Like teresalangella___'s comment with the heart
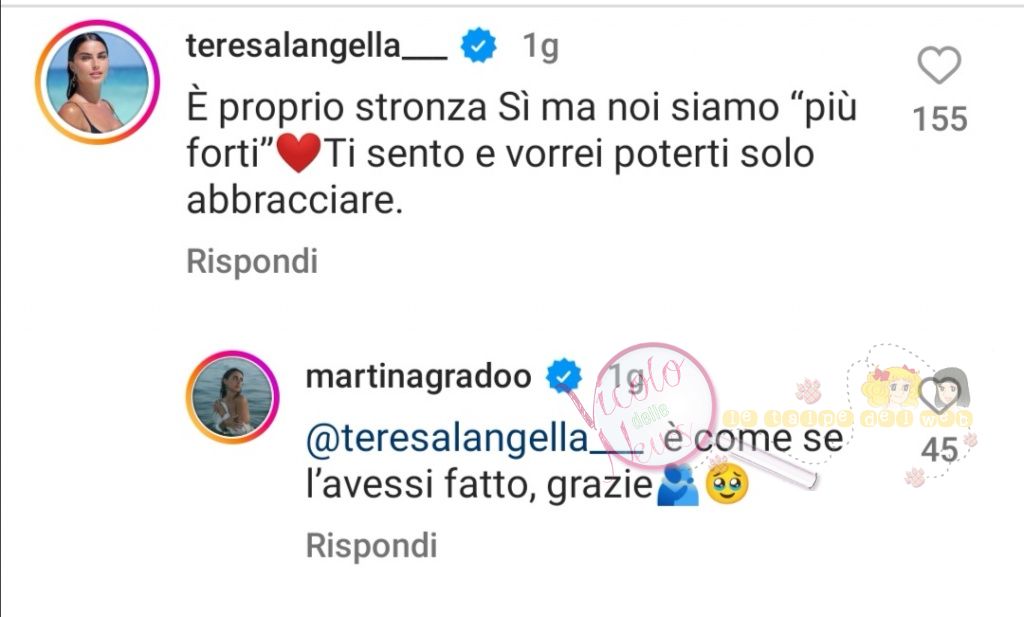1024x617 pixels. [x=939, y=65]
